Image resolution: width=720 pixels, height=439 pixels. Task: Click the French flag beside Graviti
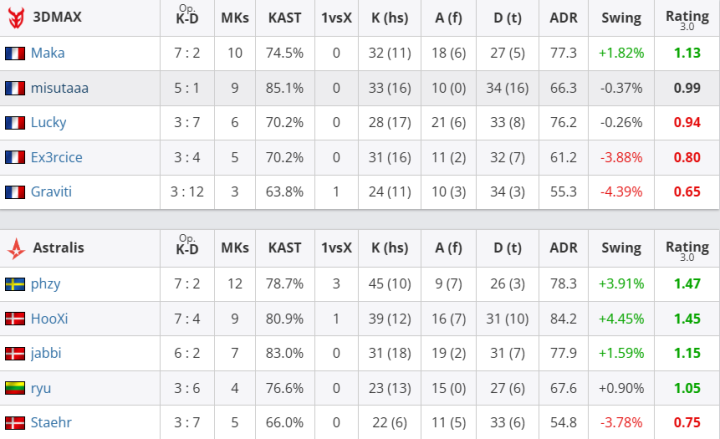point(15,192)
